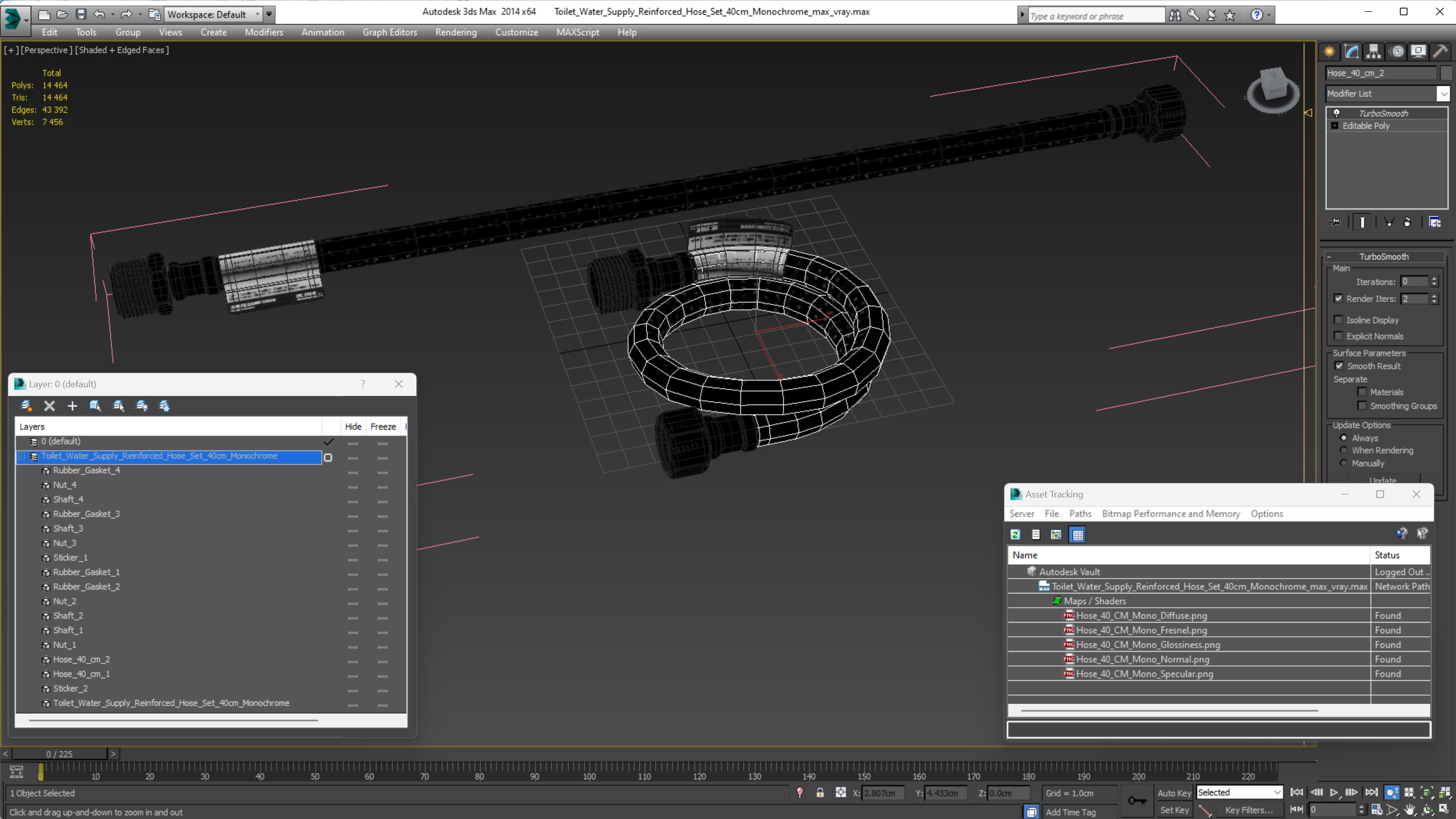The image size is (1456, 819).
Task: Increase Iterations spinner value
Action: pos(1434,279)
